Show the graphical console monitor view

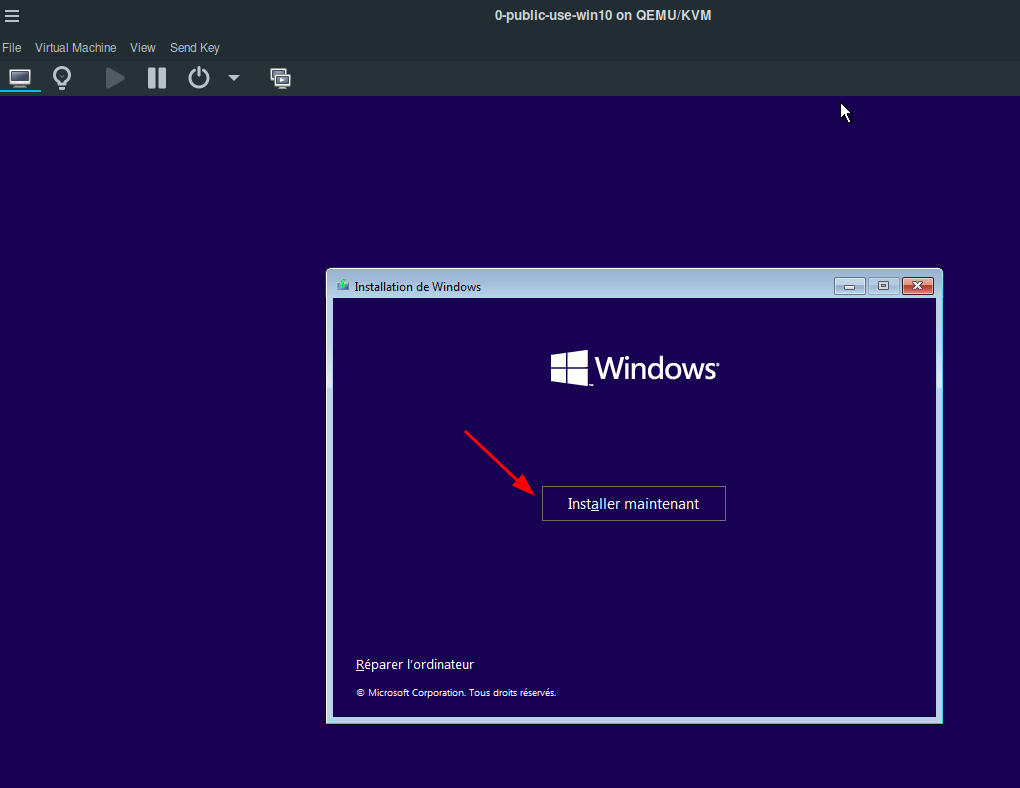[20, 78]
